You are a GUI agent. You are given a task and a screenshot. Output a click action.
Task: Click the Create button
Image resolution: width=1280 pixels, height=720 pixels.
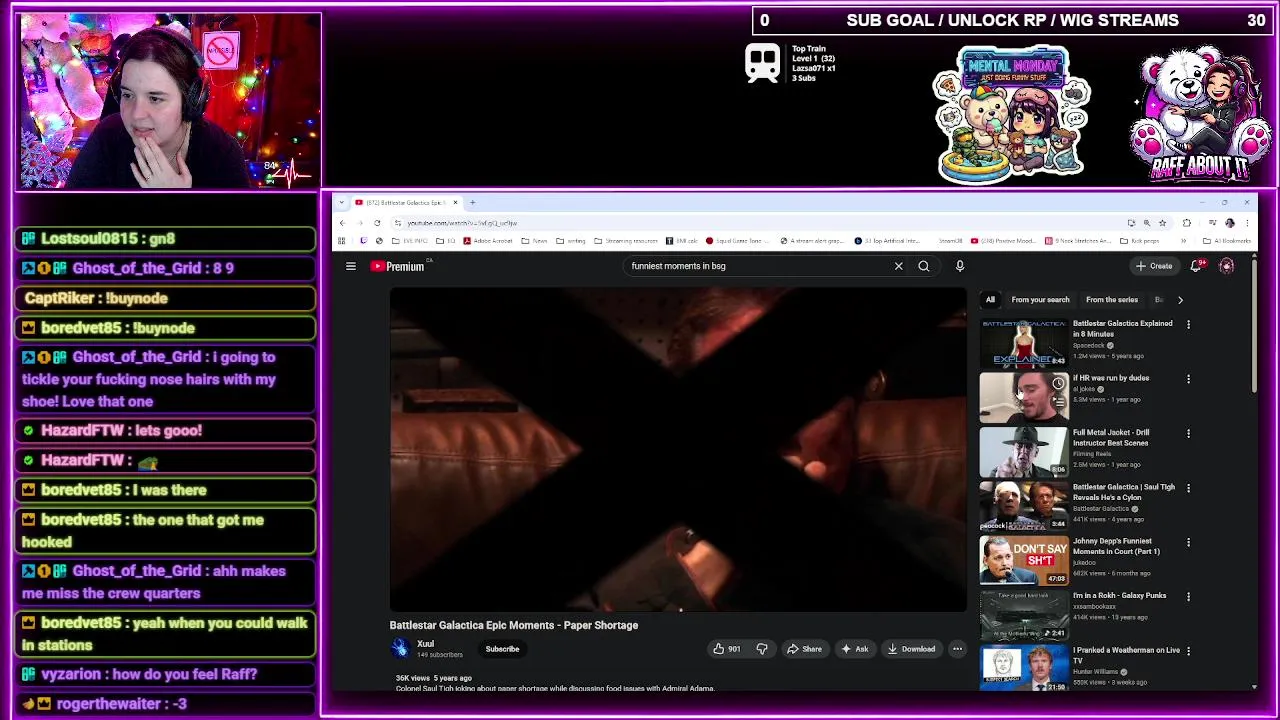tap(1154, 266)
